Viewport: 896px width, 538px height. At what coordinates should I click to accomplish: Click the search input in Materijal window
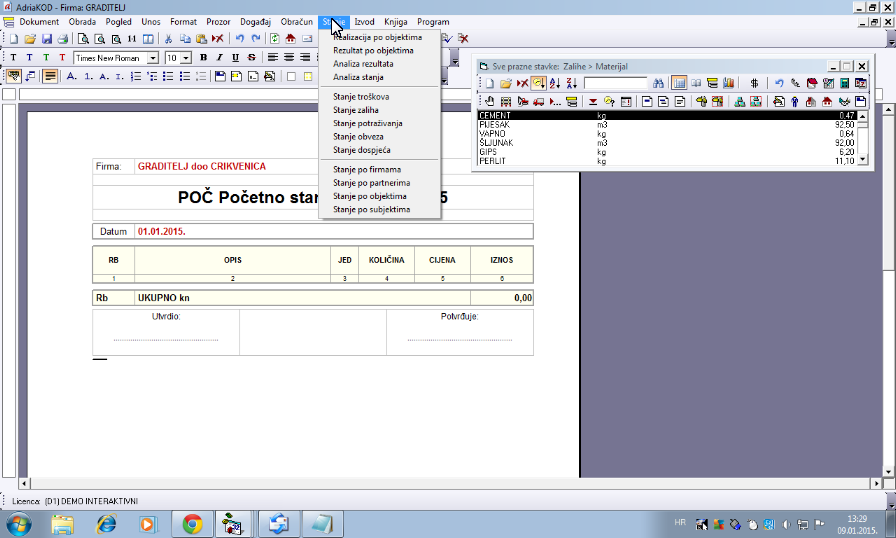[x=615, y=83]
